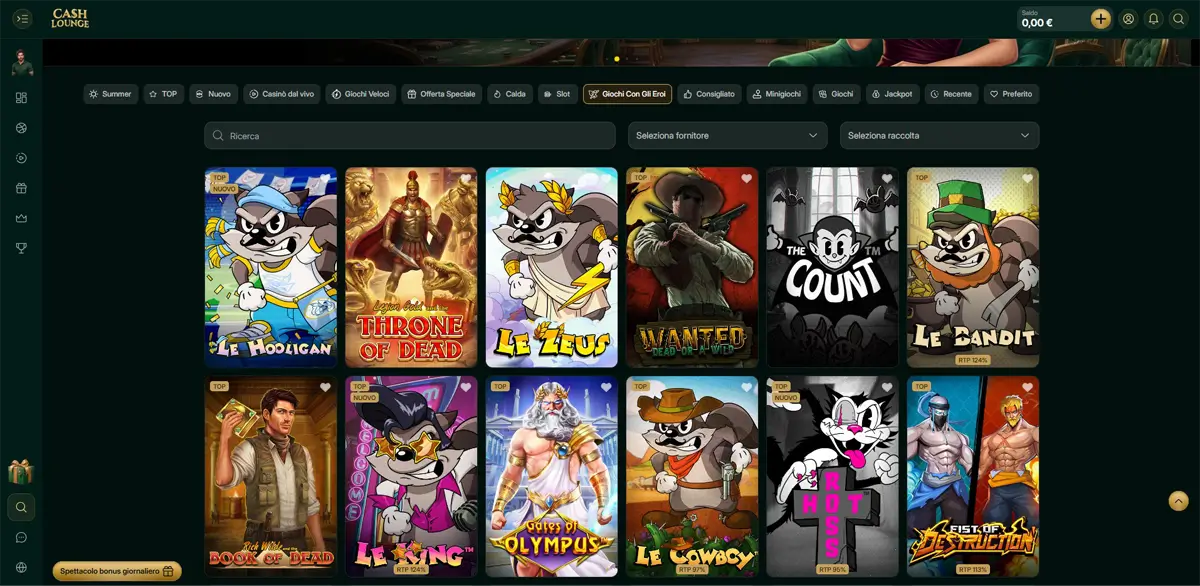The width and height of the screenshot is (1200, 586).
Task: Open the sports ball icon in sidebar
Action: pyautogui.click(x=22, y=128)
